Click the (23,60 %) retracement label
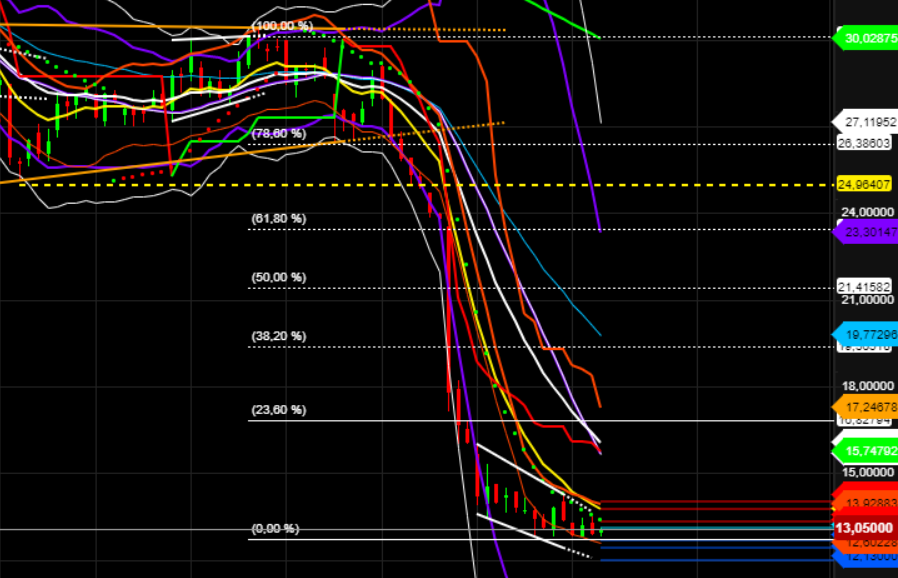This screenshot has height=578, width=898. coord(279,410)
